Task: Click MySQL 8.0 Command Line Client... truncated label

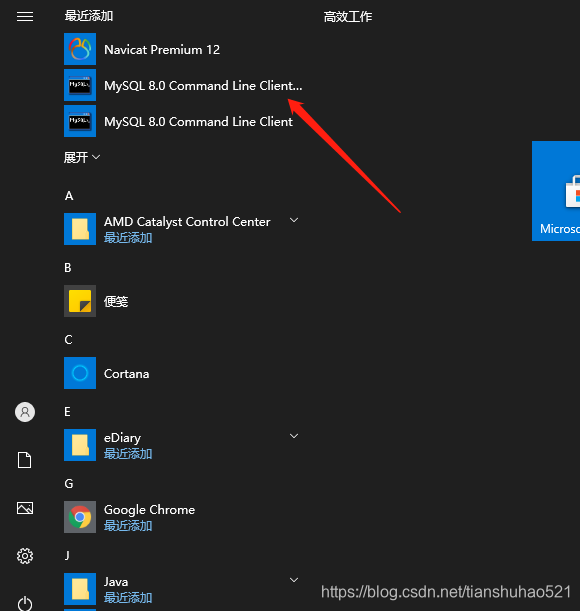Action: click(x=203, y=86)
